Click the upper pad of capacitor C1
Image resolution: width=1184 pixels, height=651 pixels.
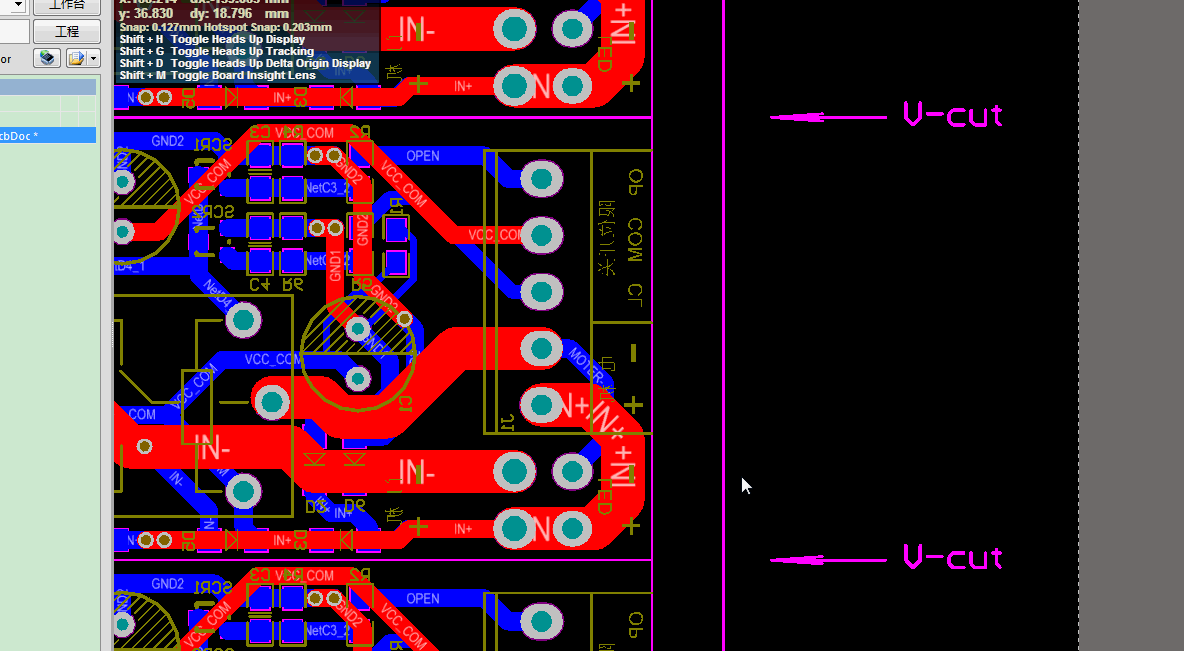coord(357,328)
